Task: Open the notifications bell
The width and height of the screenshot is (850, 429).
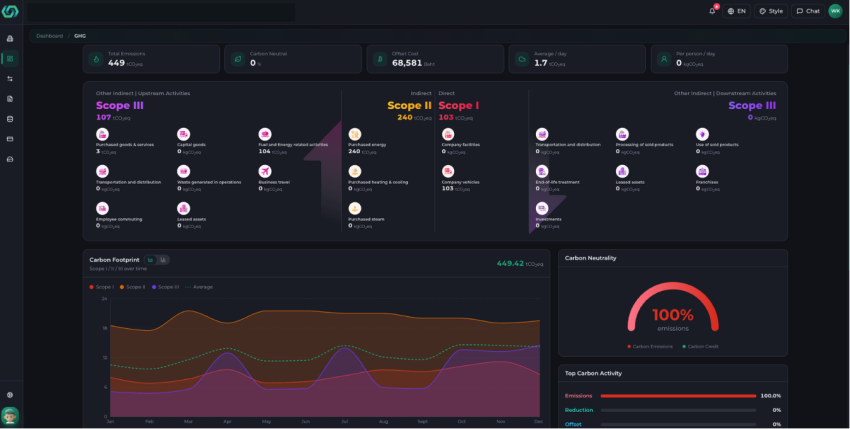Action: [712, 11]
